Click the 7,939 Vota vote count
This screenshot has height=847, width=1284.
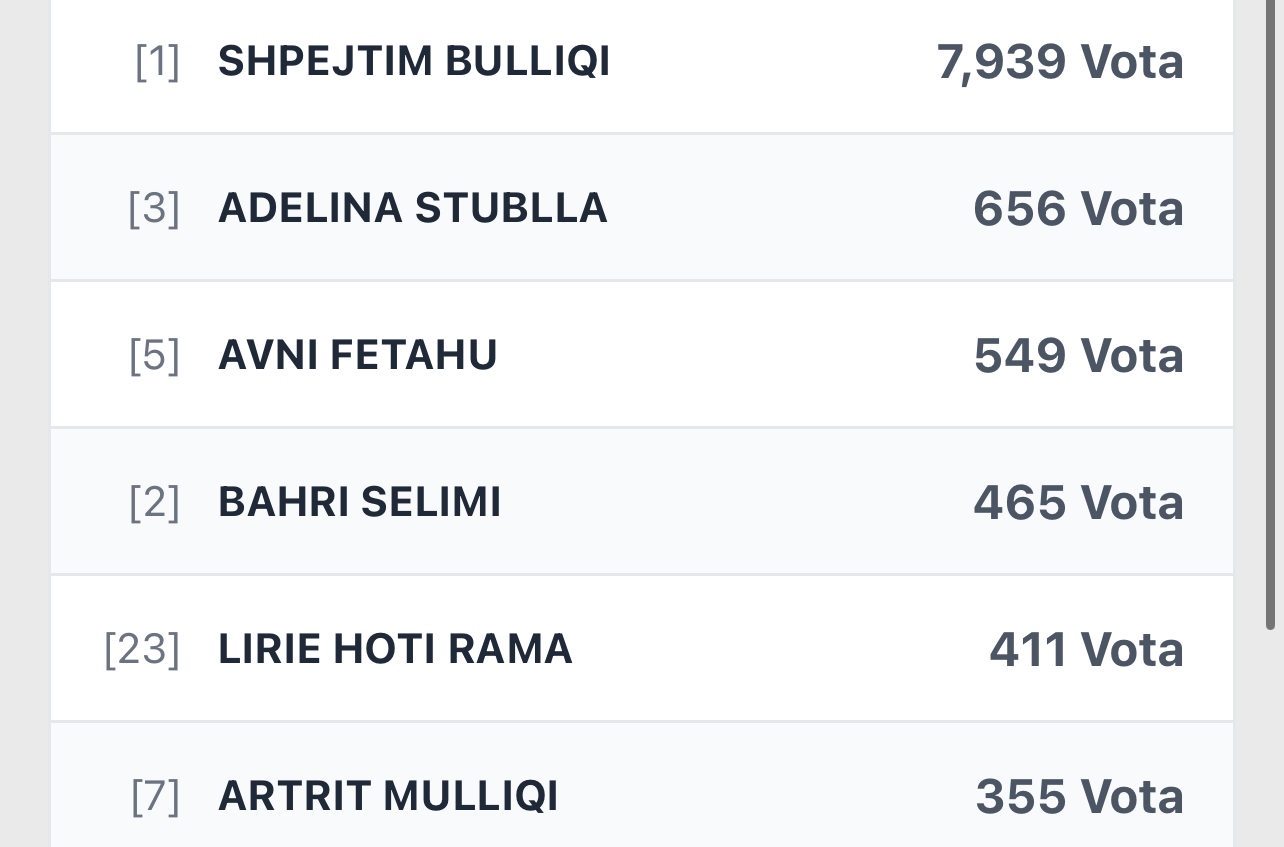[1060, 62]
